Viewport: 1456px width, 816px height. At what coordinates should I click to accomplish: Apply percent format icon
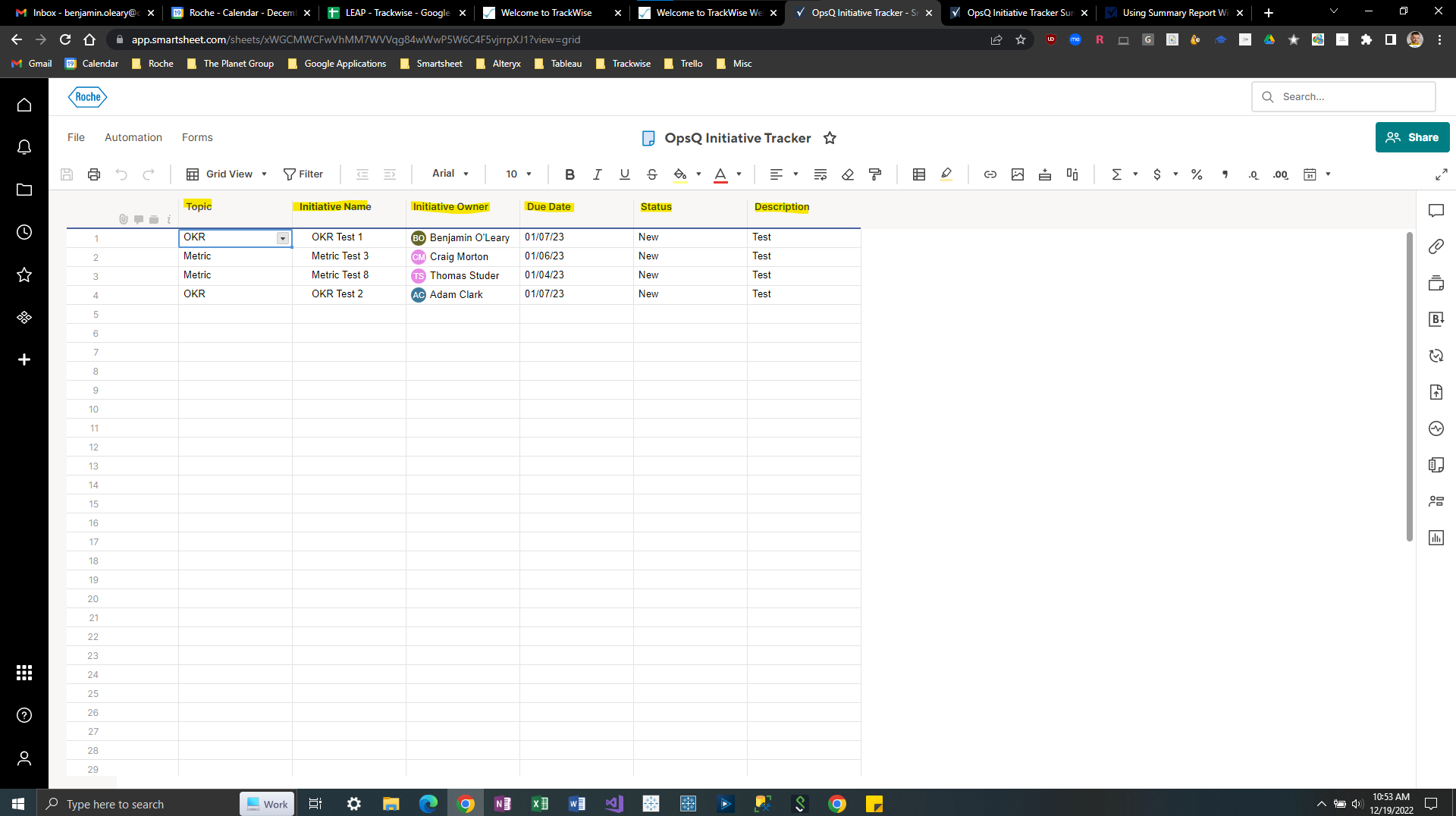click(1197, 174)
